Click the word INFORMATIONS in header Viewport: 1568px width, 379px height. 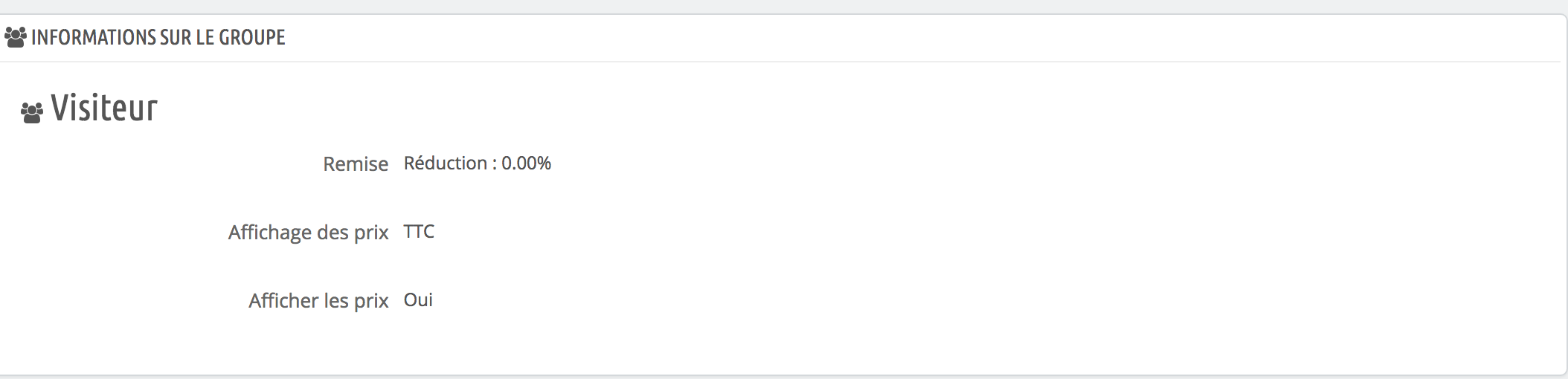click(x=93, y=37)
